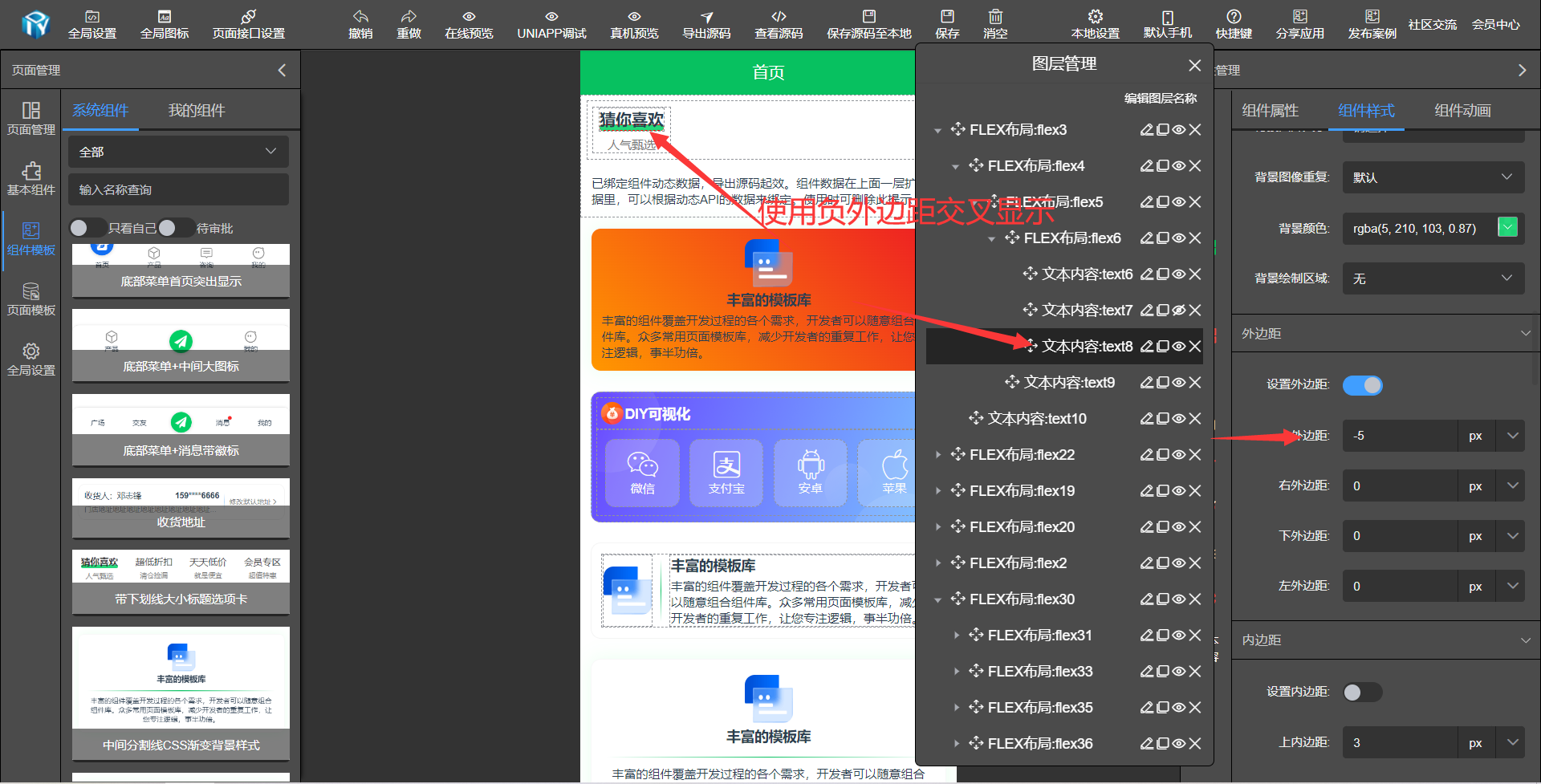Open the 全部 category dropdown
The height and width of the screenshot is (784, 1541).
[x=178, y=152]
